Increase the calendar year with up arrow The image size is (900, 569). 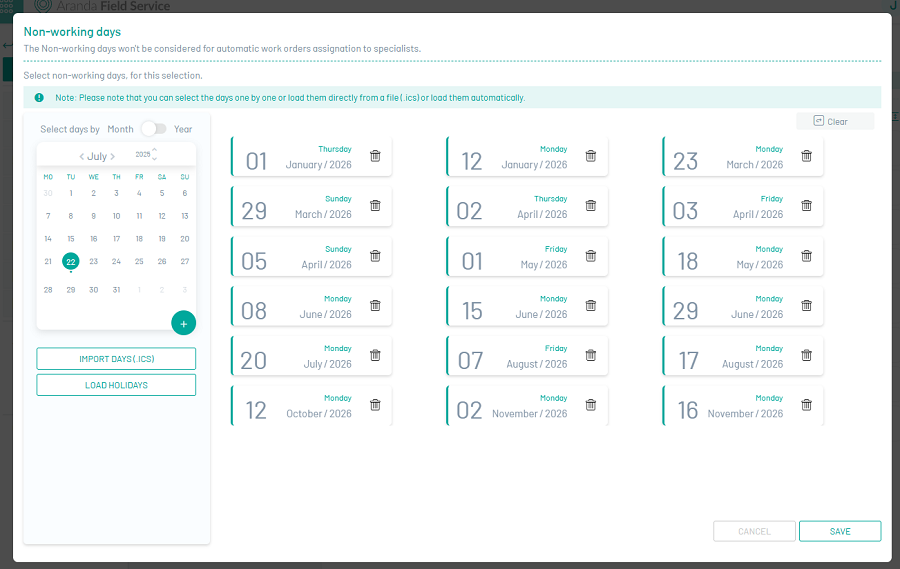coord(155,149)
